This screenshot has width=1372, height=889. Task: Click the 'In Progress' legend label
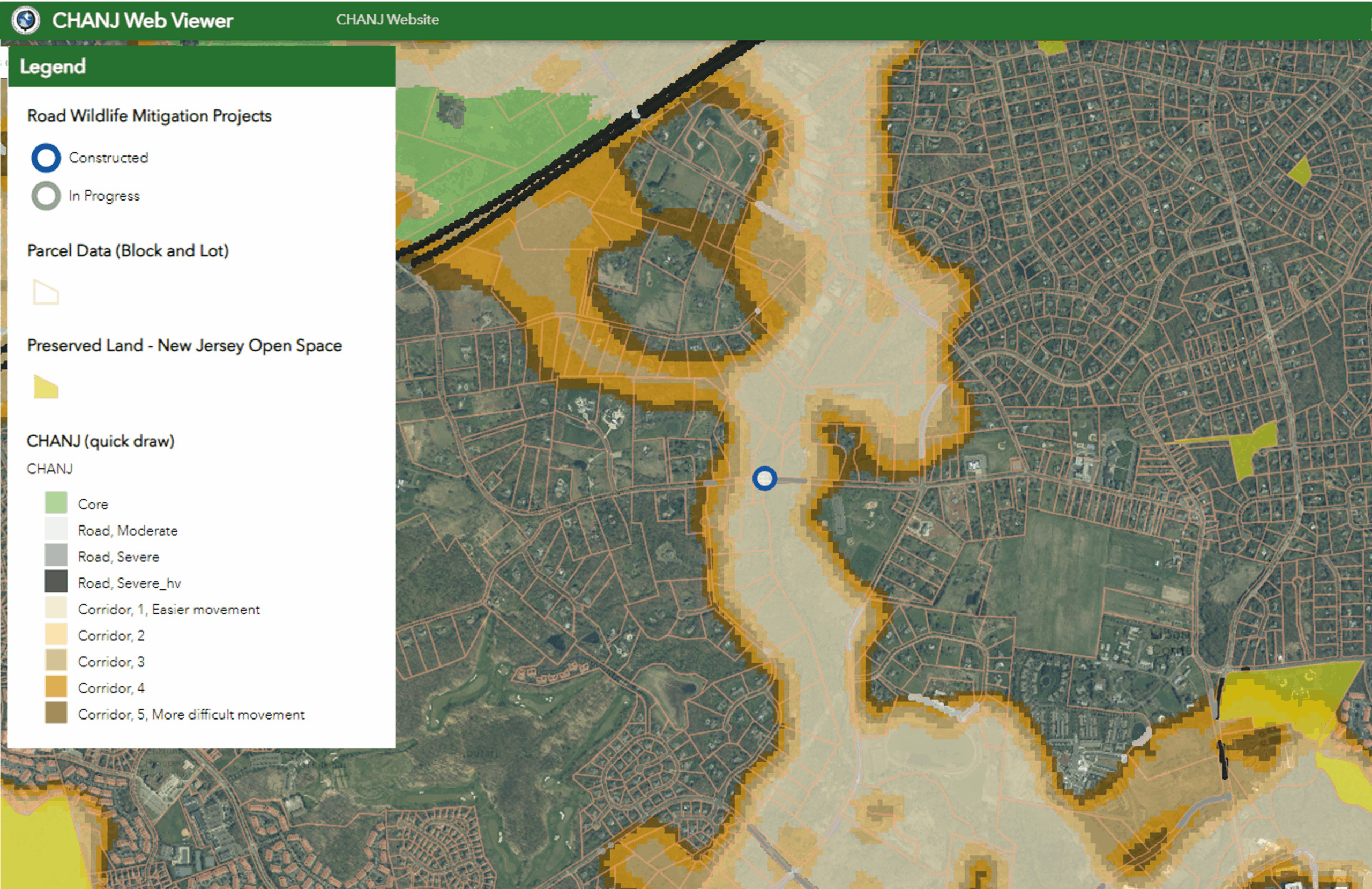coord(104,196)
